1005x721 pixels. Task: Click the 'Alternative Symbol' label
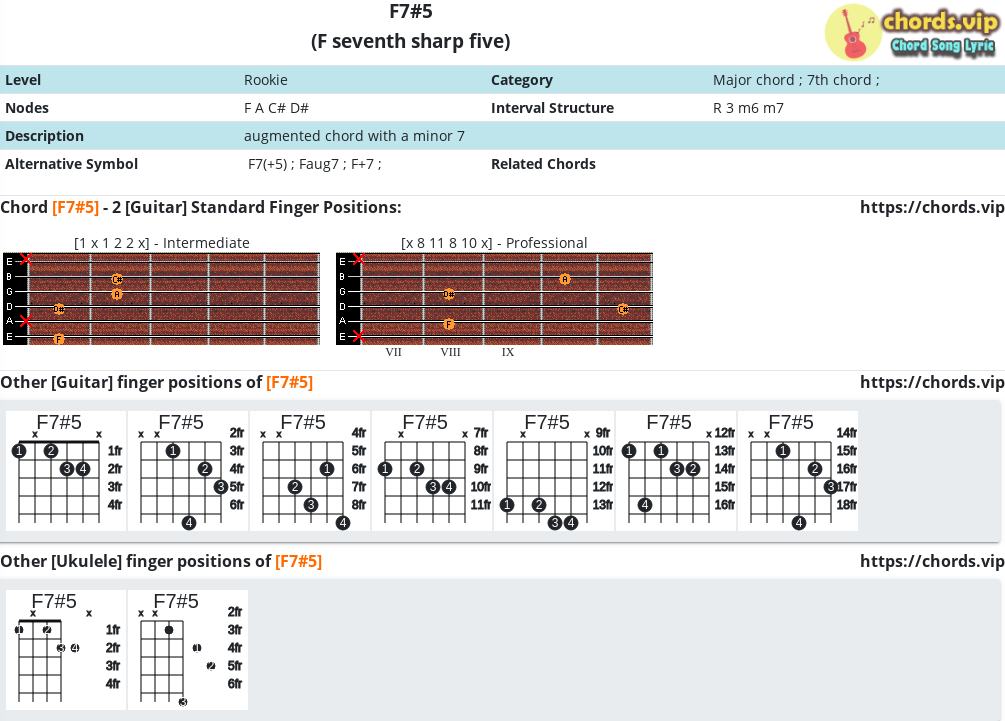coord(71,164)
